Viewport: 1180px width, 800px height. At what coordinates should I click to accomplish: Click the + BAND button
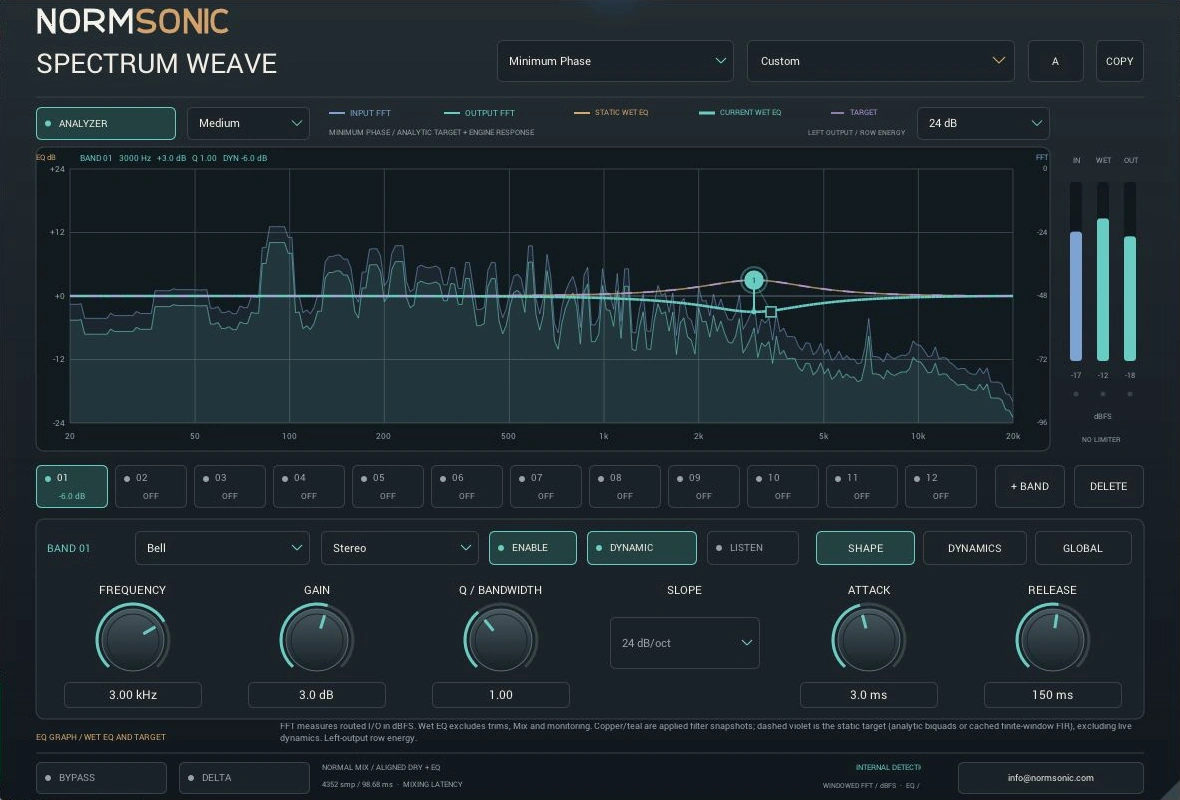pos(1029,486)
